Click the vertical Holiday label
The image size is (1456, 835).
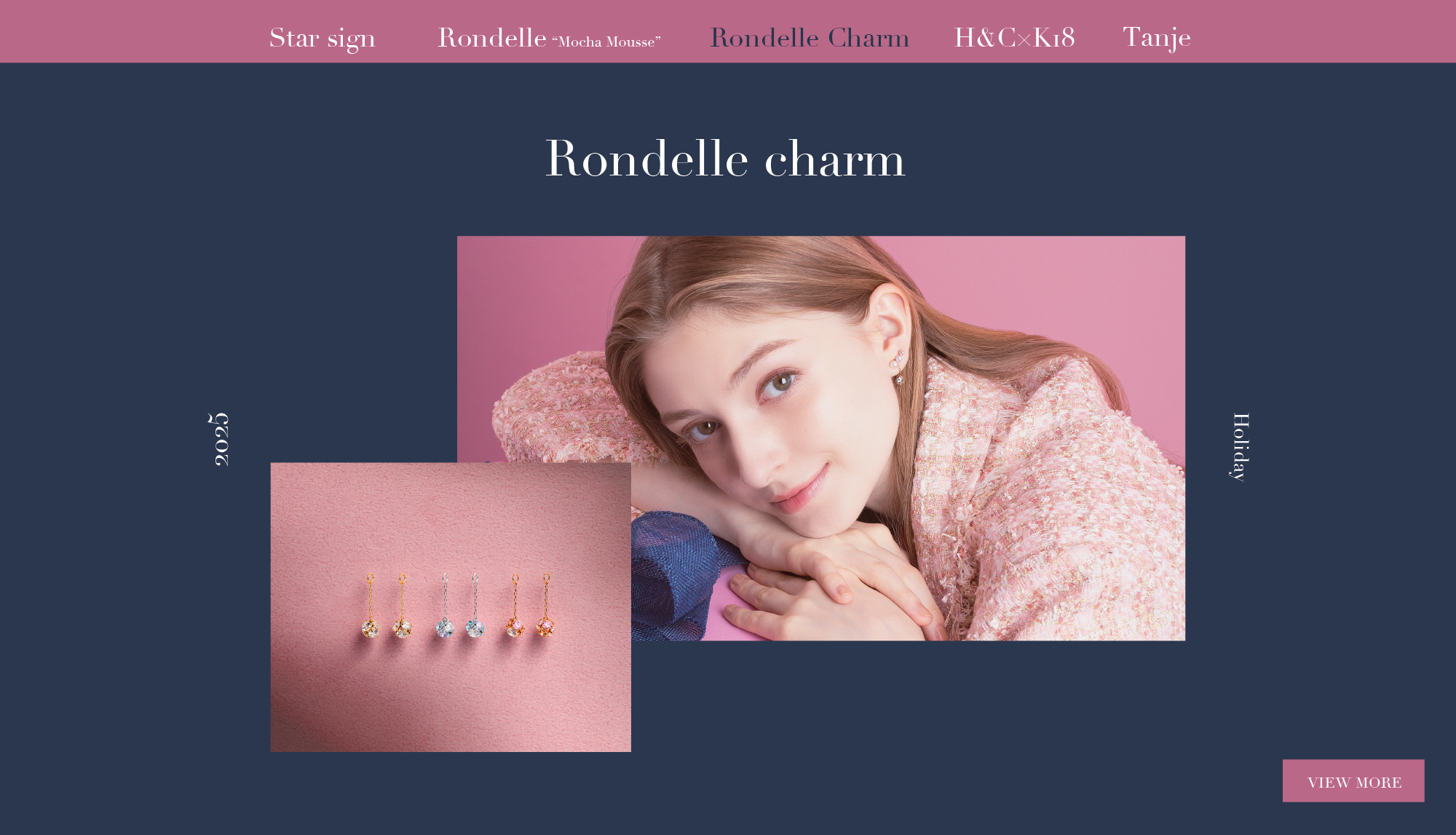(1240, 447)
